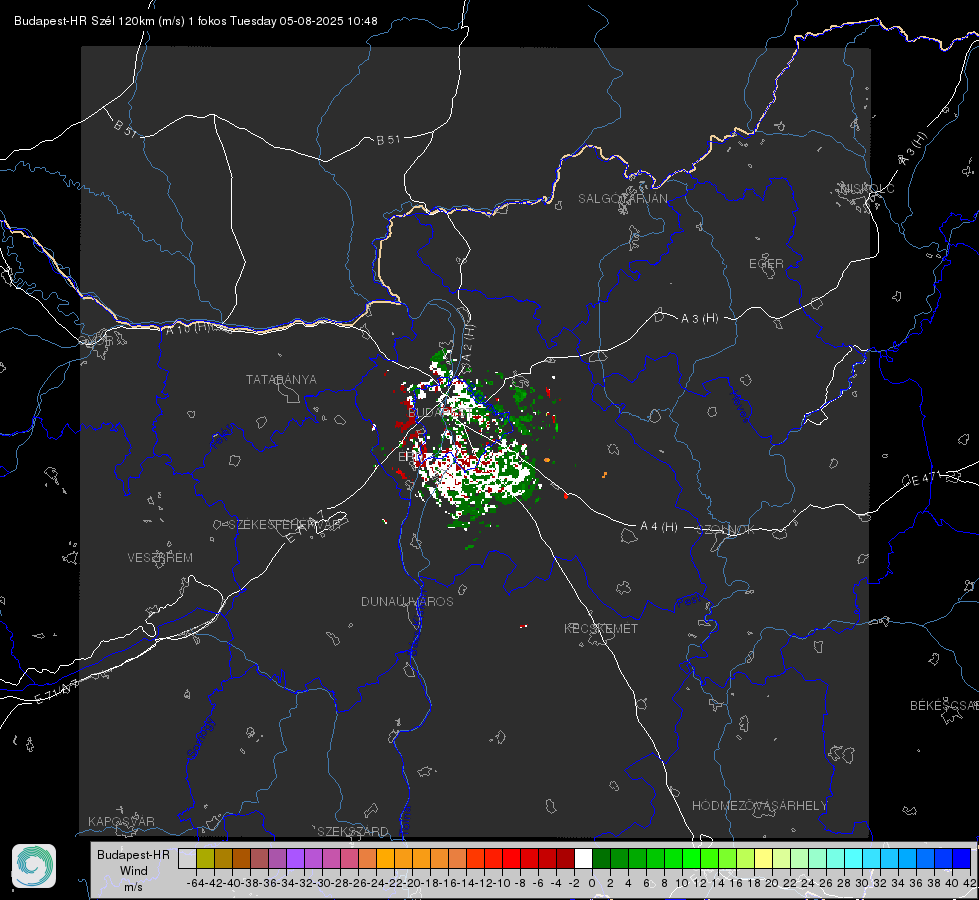Choose the violet swatch between -34 and -32
The height and width of the screenshot is (900, 979).
(x=295, y=859)
